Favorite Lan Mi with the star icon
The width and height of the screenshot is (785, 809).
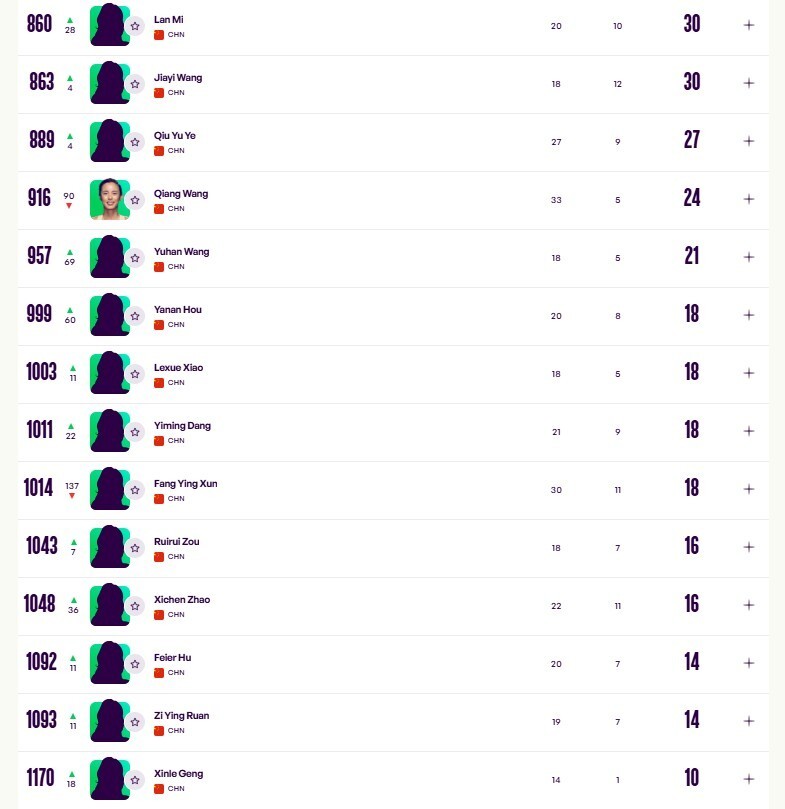pyautogui.click(x=135, y=26)
